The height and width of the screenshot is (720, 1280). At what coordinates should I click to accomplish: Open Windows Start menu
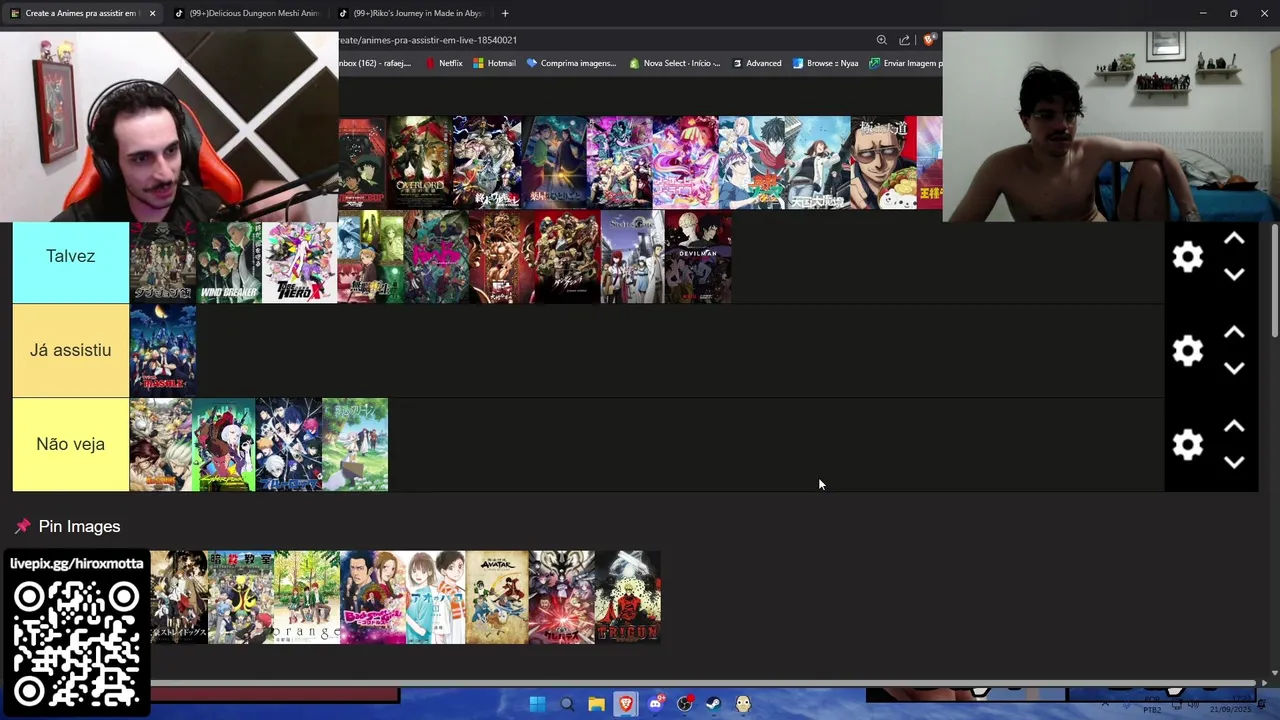click(x=537, y=704)
